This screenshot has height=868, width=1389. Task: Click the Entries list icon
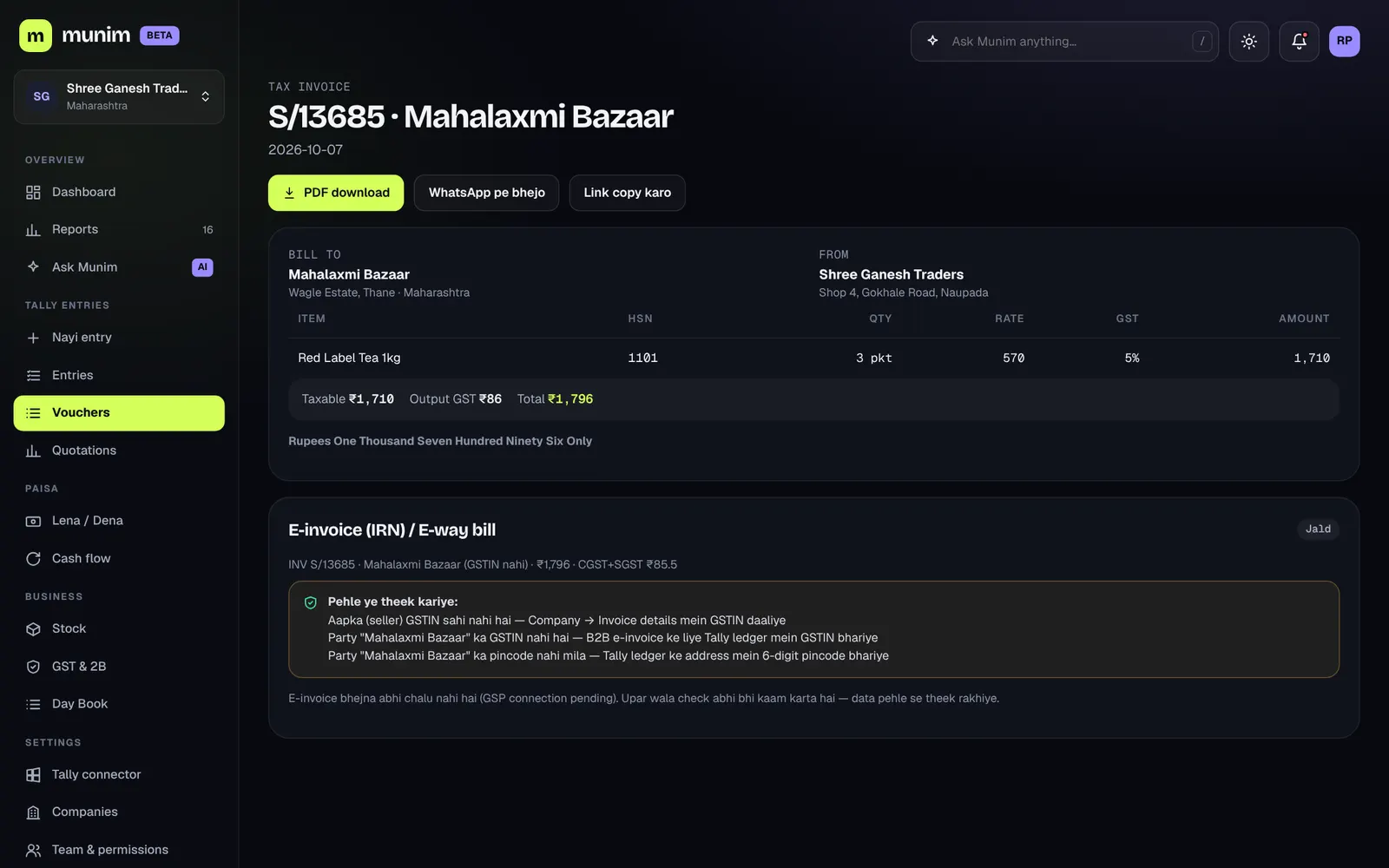pyautogui.click(x=33, y=375)
